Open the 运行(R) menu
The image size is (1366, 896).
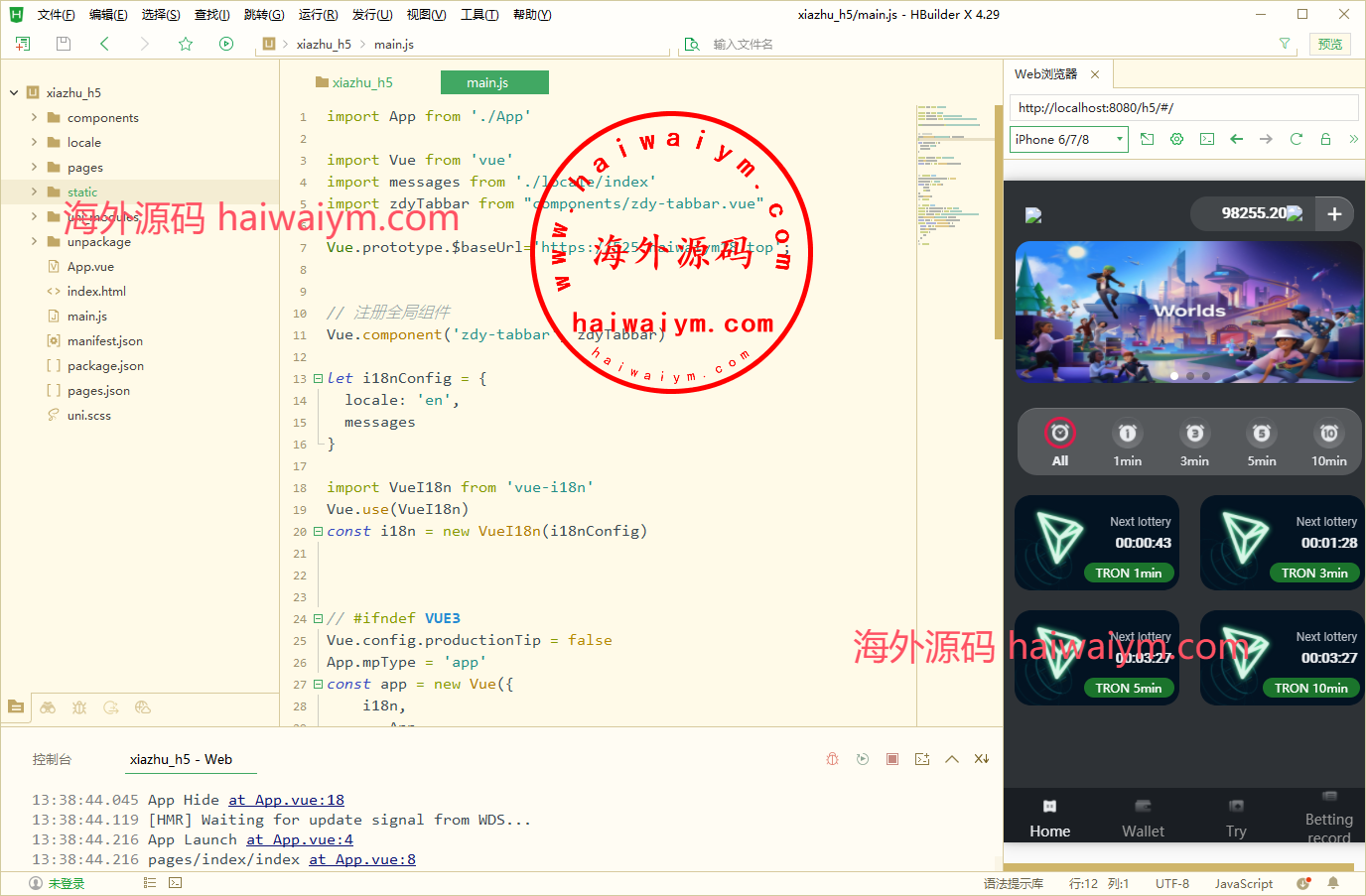pyautogui.click(x=318, y=15)
